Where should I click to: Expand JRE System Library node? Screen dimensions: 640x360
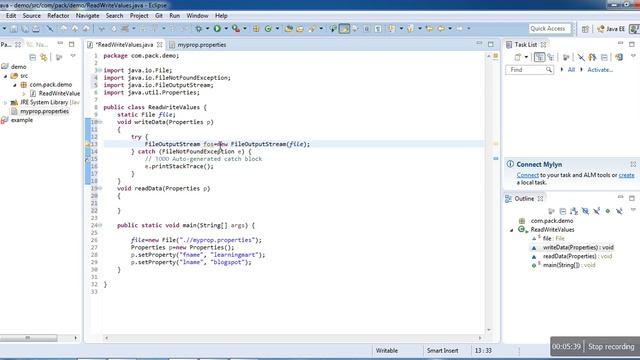coord(5,103)
